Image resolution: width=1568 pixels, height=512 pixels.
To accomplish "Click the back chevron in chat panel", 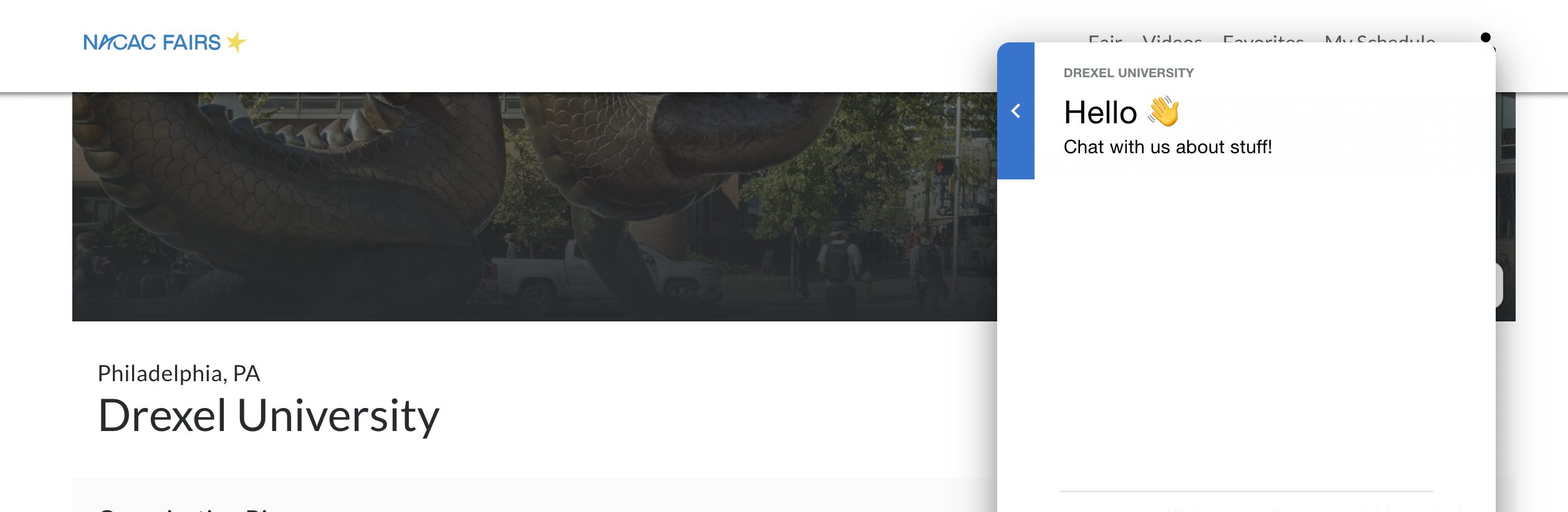I will pos(1016,111).
